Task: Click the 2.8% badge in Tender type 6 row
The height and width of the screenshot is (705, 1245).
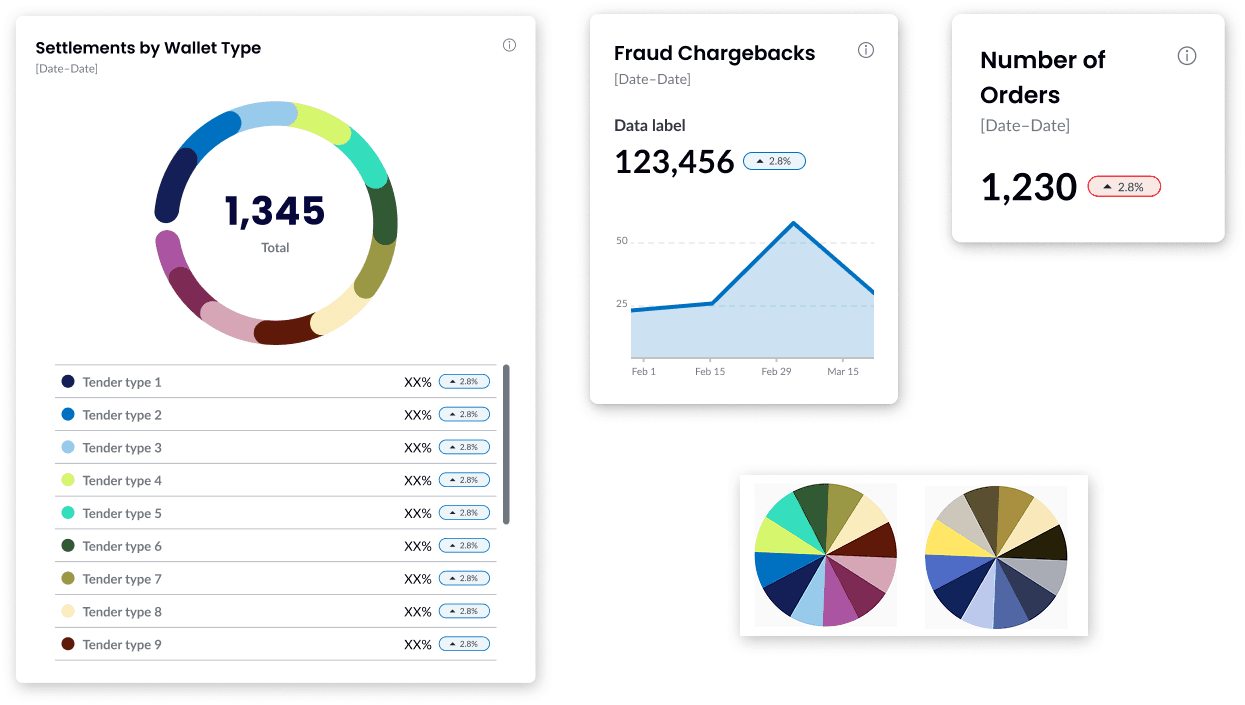Action: [x=464, y=546]
